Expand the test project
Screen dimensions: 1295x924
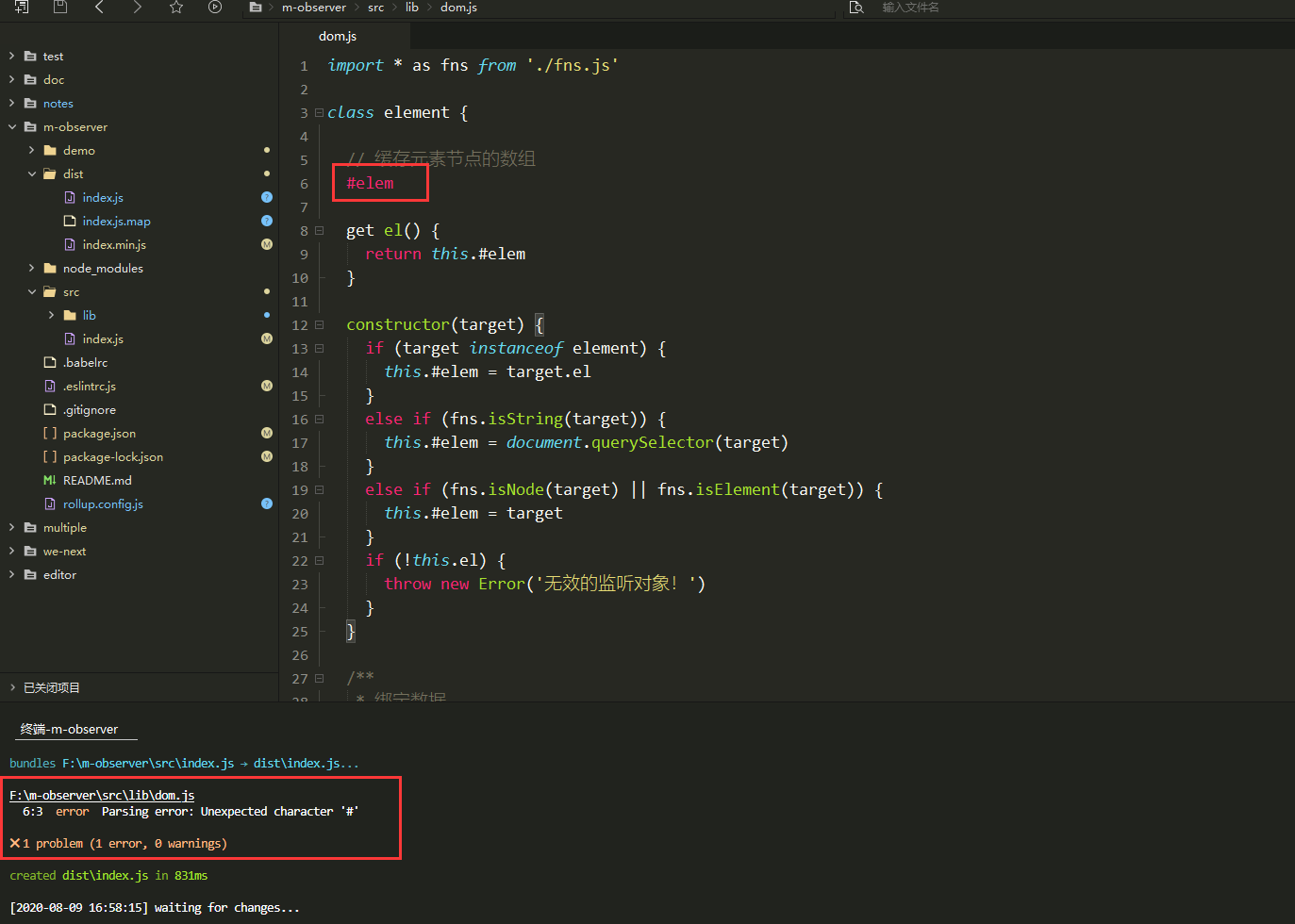11,56
